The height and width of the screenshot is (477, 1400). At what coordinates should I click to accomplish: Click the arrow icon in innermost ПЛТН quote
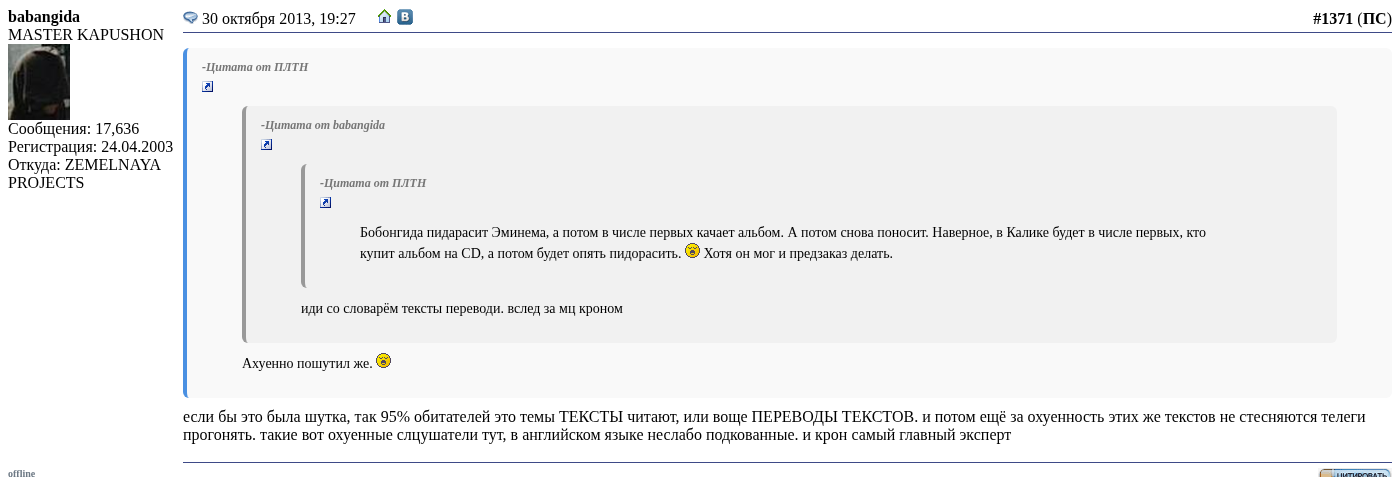(326, 203)
